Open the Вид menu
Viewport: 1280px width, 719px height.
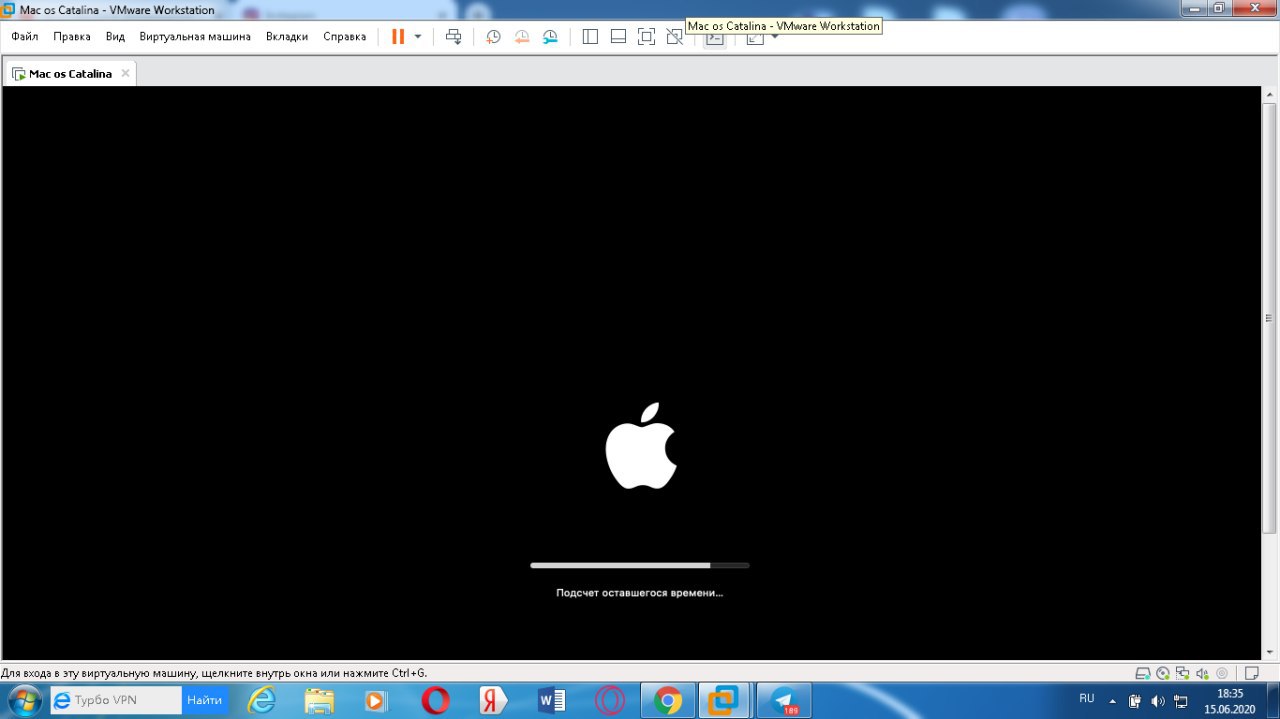tap(115, 36)
